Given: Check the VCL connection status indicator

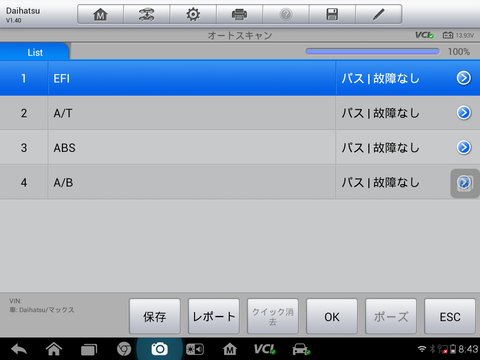Looking at the screenshot, I should click(424, 35).
